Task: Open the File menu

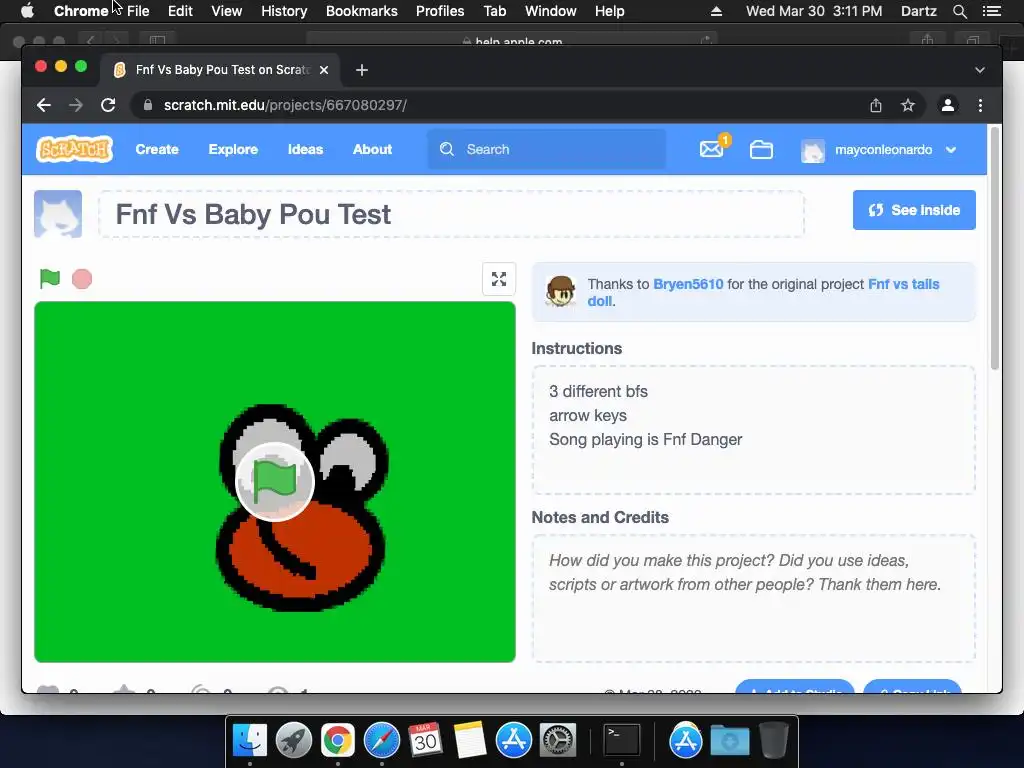Action: pos(138,11)
